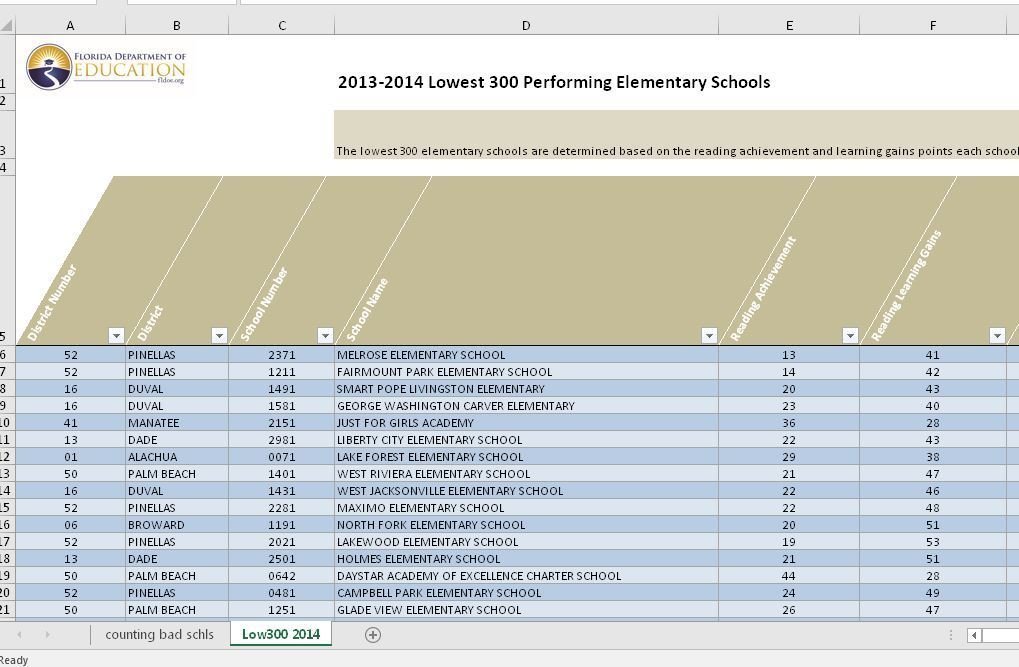Select the Low300 2014 sheet tab
This screenshot has height=667, width=1019.
point(281,634)
